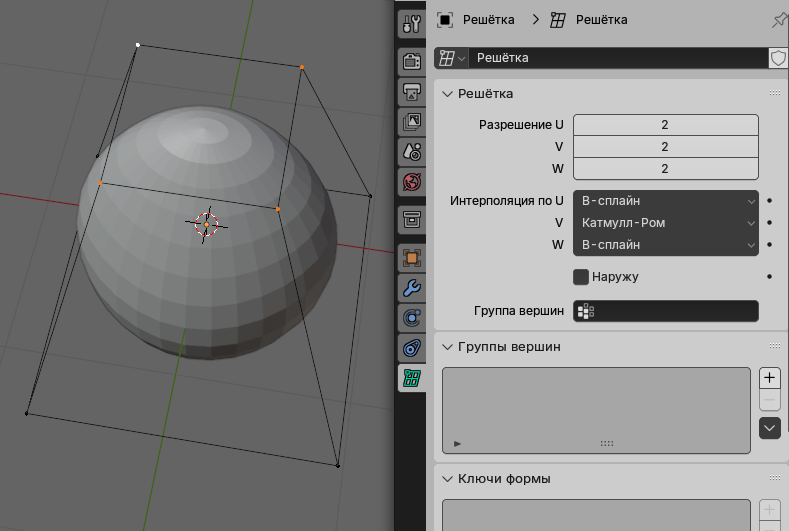
Task: Click the vertex group list resize grip
Action: pyautogui.click(x=607, y=444)
